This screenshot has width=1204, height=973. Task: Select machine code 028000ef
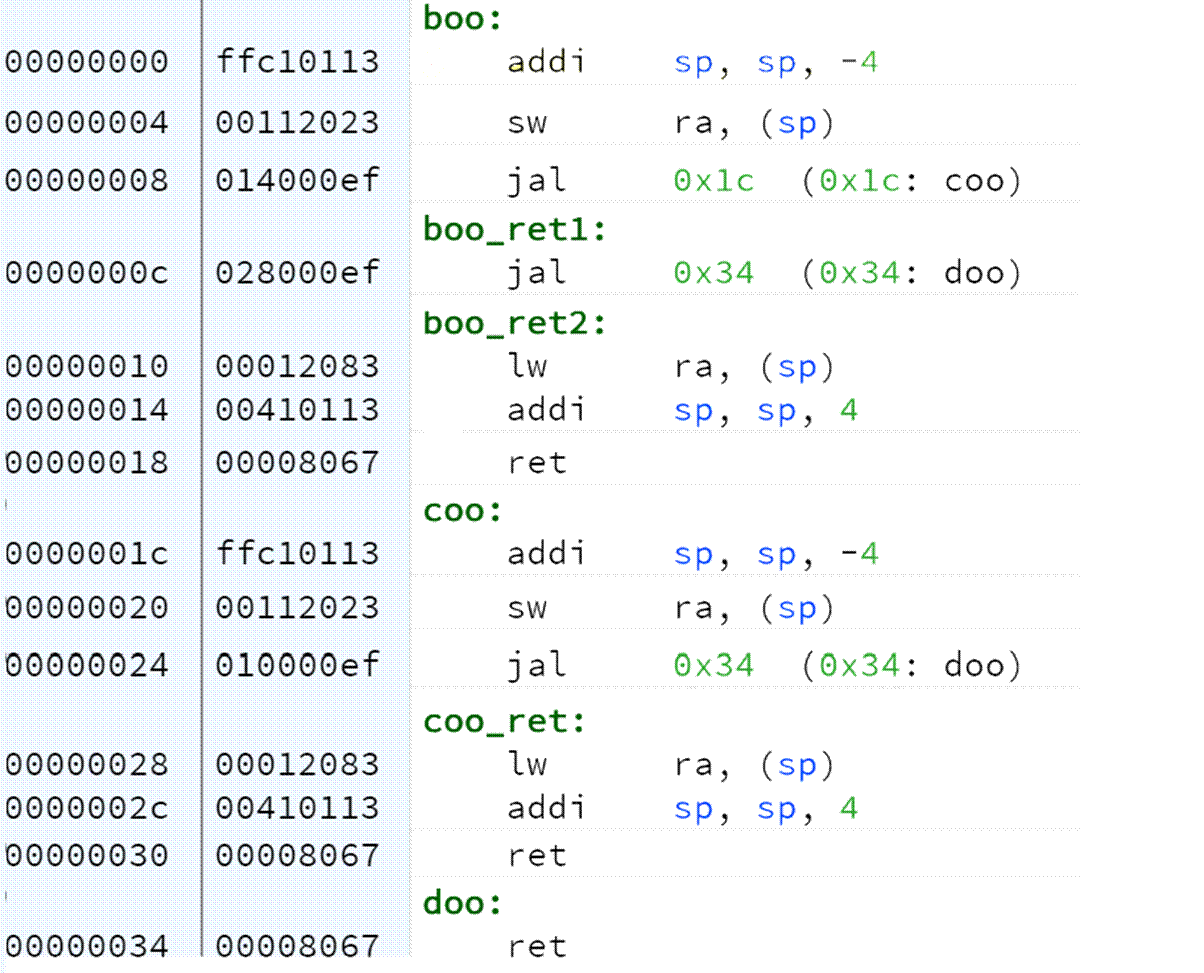[x=298, y=273]
